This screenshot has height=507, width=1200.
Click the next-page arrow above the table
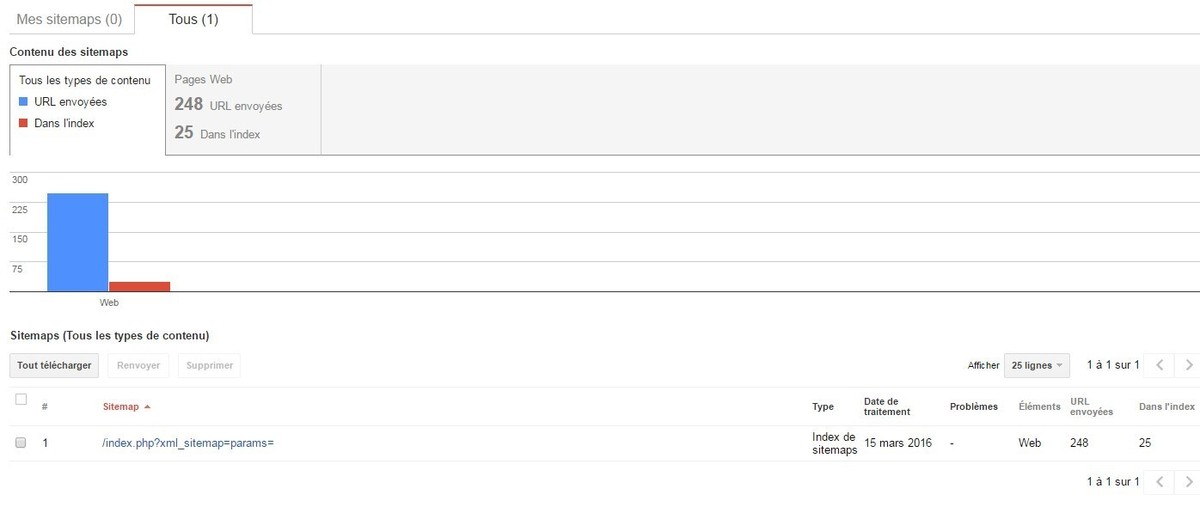(x=1189, y=365)
